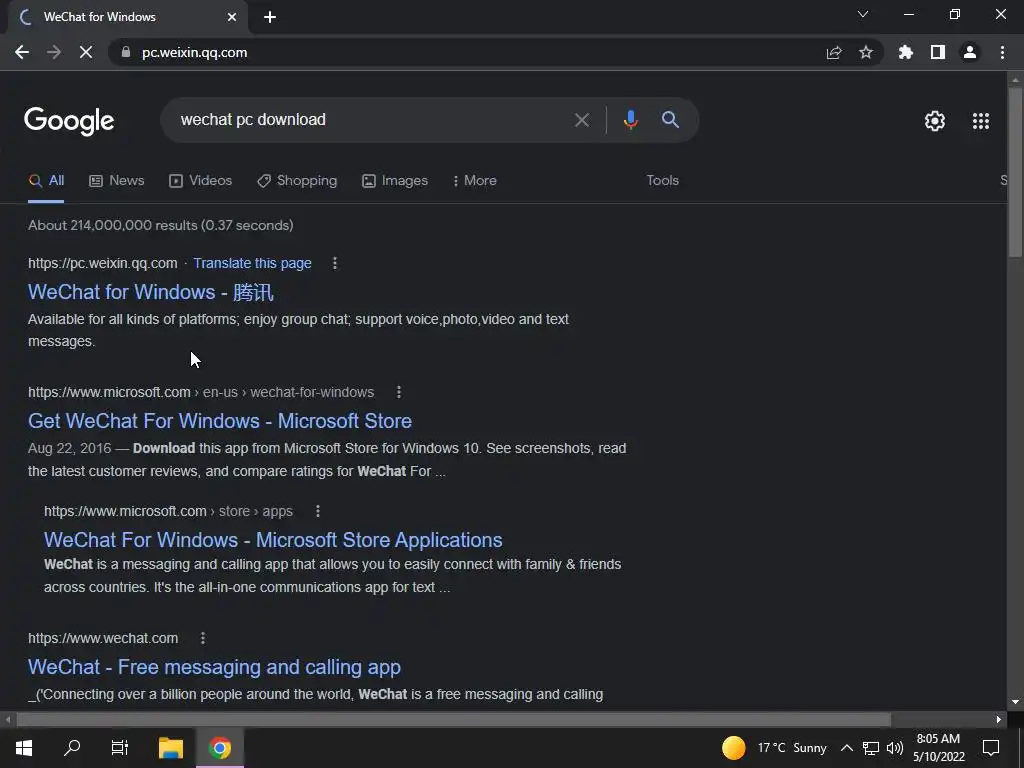Open the Chrome three-dot menu
The height and width of the screenshot is (768, 1024).
tap(1002, 52)
